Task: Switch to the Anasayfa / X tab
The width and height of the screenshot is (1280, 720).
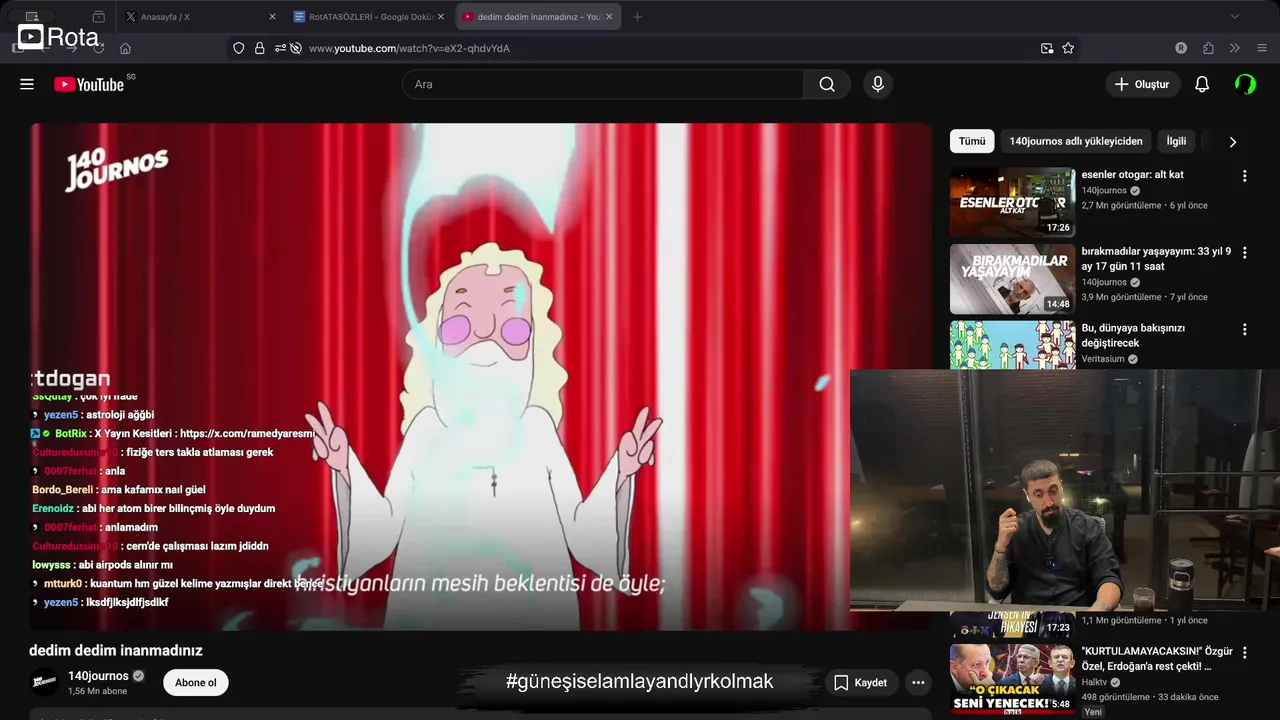Action: (x=200, y=17)
